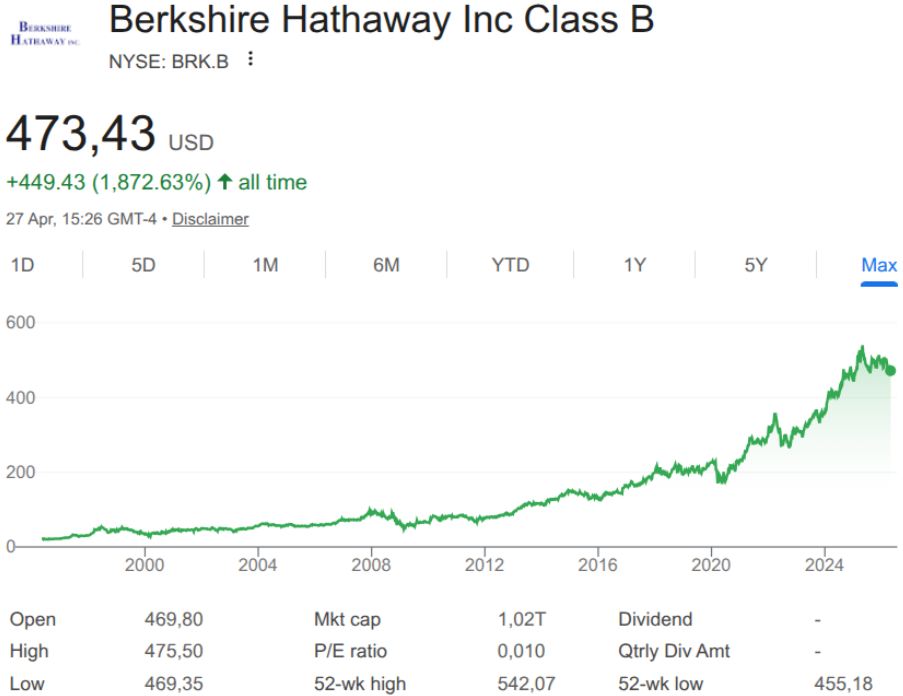Select the 5D time range tab
The height and width of the screenshot is (696, 903).
click(143, 265)
